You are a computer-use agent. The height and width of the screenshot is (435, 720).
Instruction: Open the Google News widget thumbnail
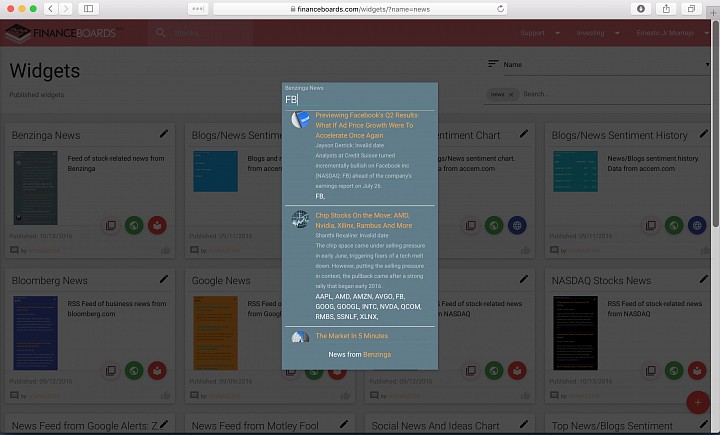pyautogui.click(x=215, y=333)
